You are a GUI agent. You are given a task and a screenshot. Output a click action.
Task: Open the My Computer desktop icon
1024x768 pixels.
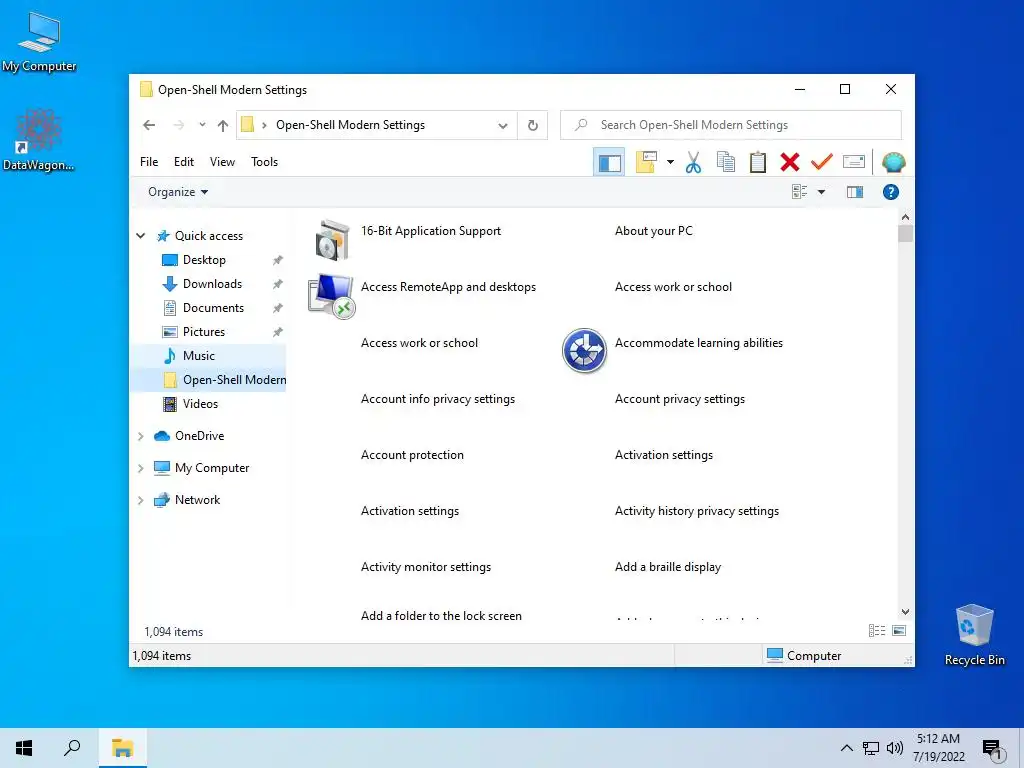pos(39,42)
